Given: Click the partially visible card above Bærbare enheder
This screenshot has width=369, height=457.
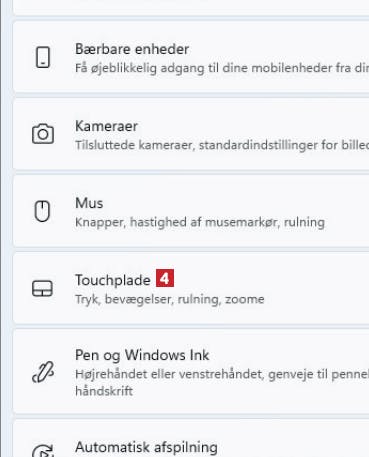Looking at the screenshot, I should tap(191, 7).
